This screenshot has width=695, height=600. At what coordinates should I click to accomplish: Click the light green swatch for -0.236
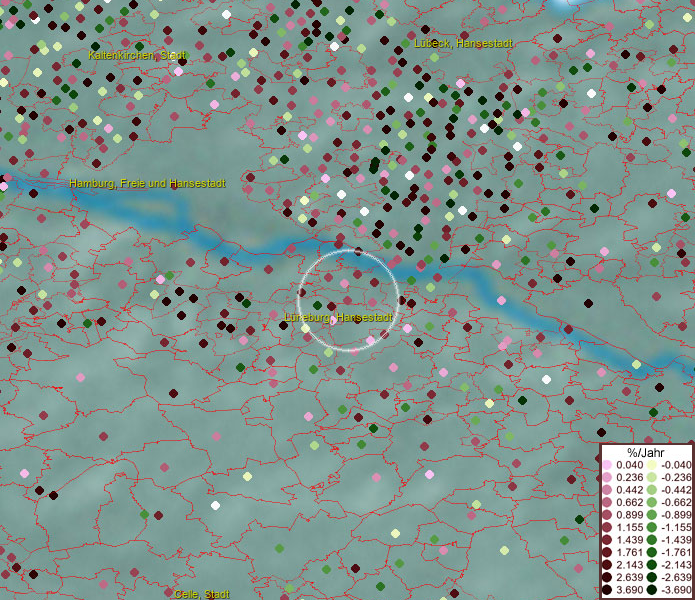click(652, 477)
